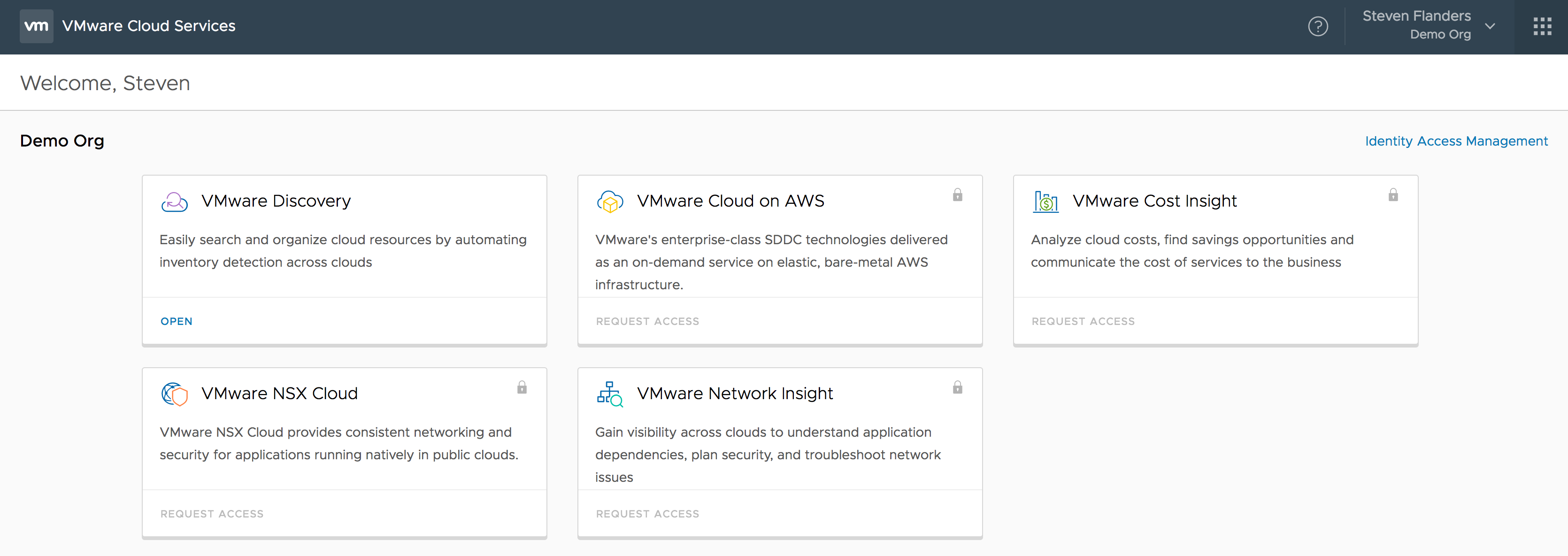1568x556 pixels.
Task: Click the Cloud on AWS description text
Action: 771,263
